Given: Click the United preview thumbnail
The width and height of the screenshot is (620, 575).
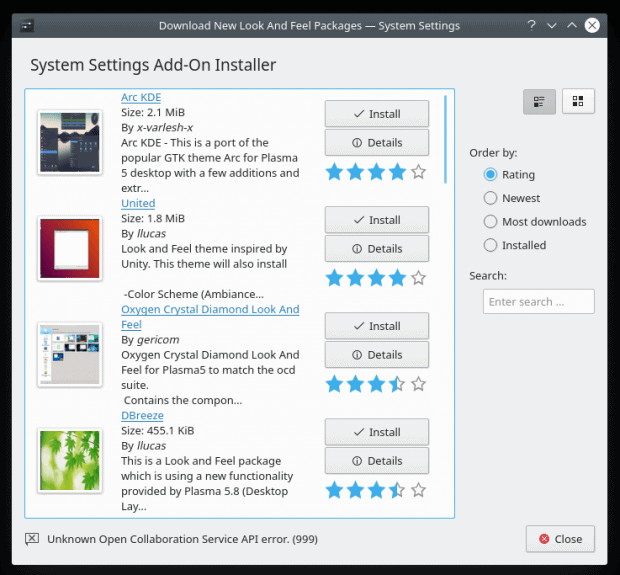Looking at the screenshot, I should coord(70,248).
